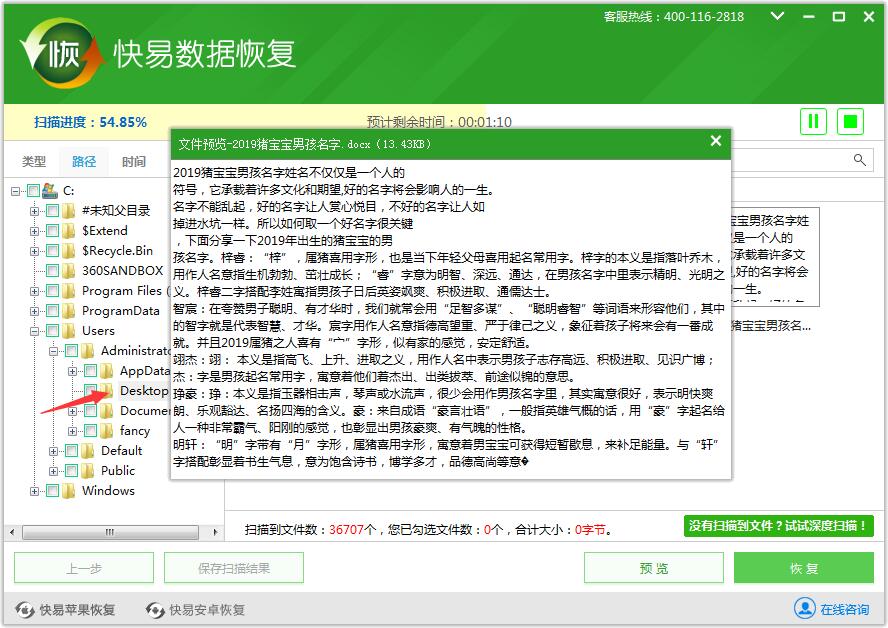Pause the scan with the pause button
888x628 pixels.
click(x=813, y=122)
